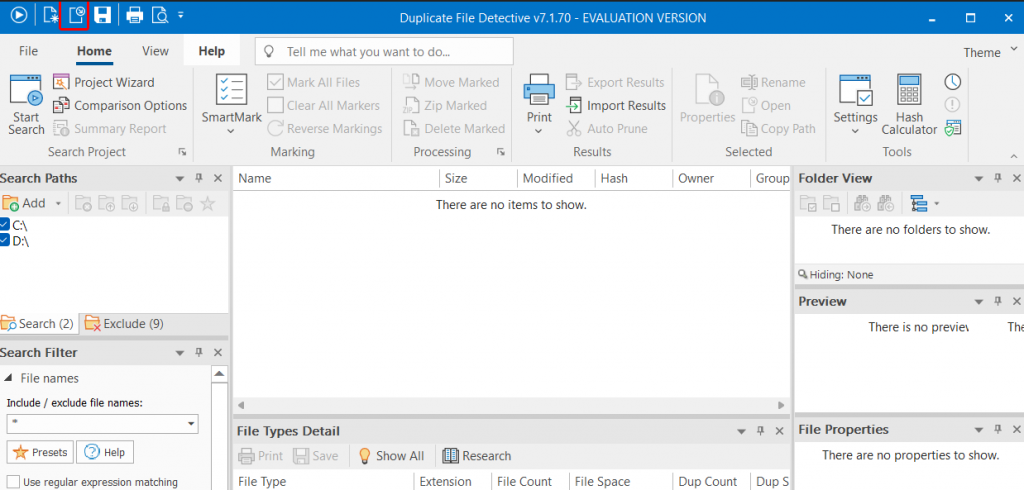The width and height of the screenshot is (1024, 490).
Task: Click Delete Marked in Processing group
Action: (455, 129)
